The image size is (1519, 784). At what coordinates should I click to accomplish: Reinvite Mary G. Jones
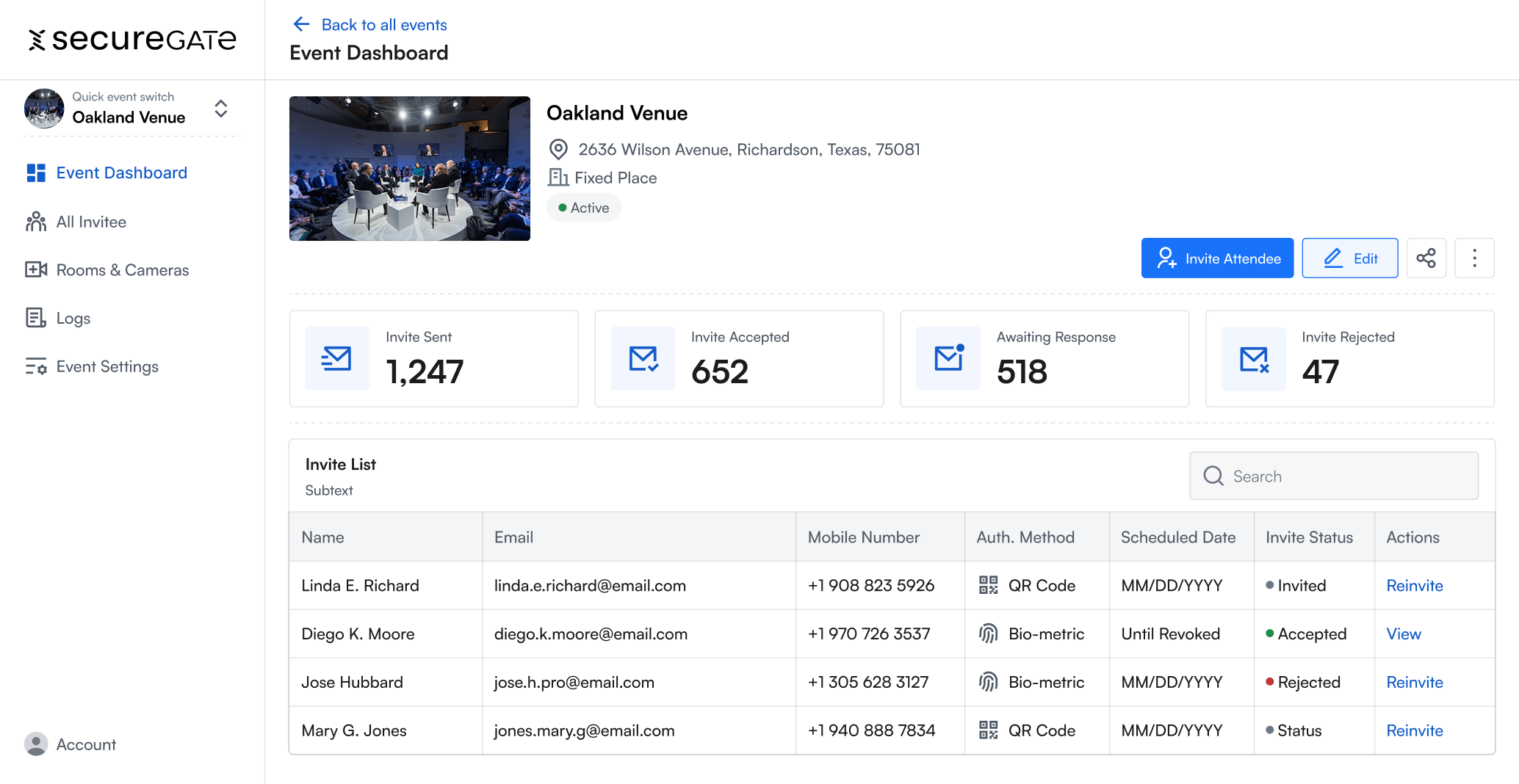pos(1415,731)
